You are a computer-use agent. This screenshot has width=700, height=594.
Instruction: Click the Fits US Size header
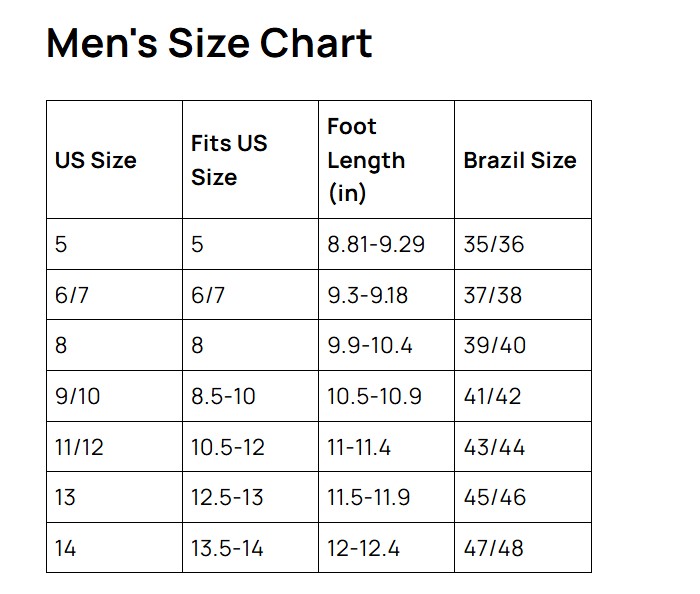[x=229, y=160]
